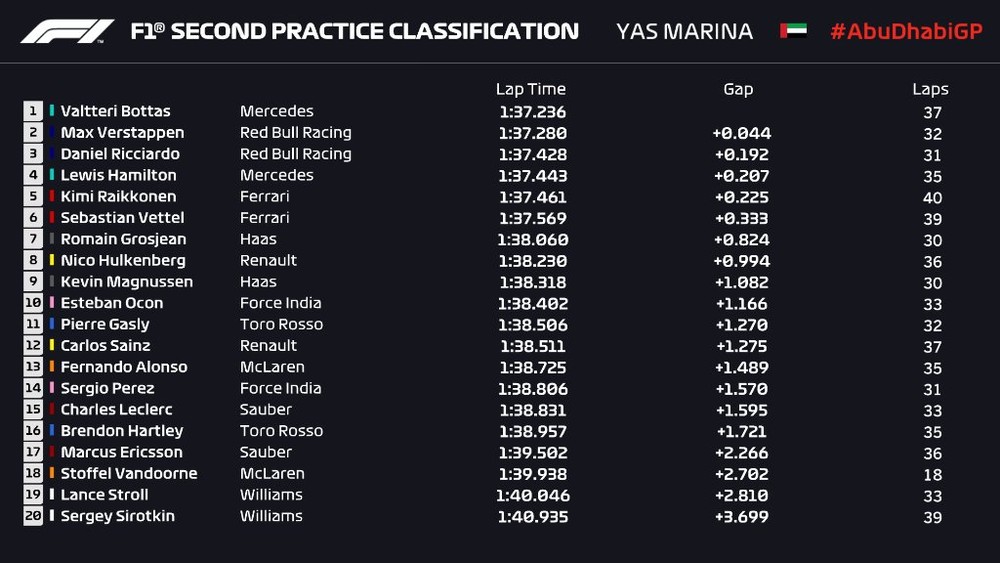
Task: Click the Laps column header
Action: pos(930,89)
